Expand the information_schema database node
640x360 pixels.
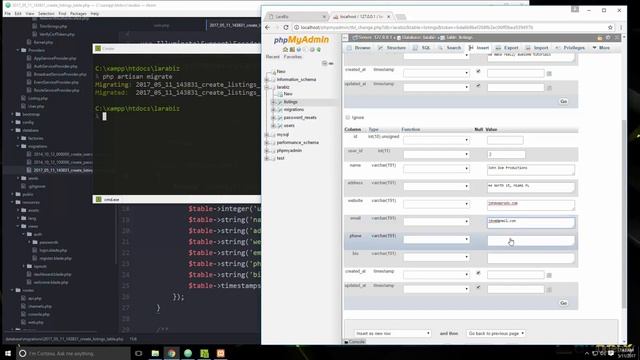click(x=267, y=79)
